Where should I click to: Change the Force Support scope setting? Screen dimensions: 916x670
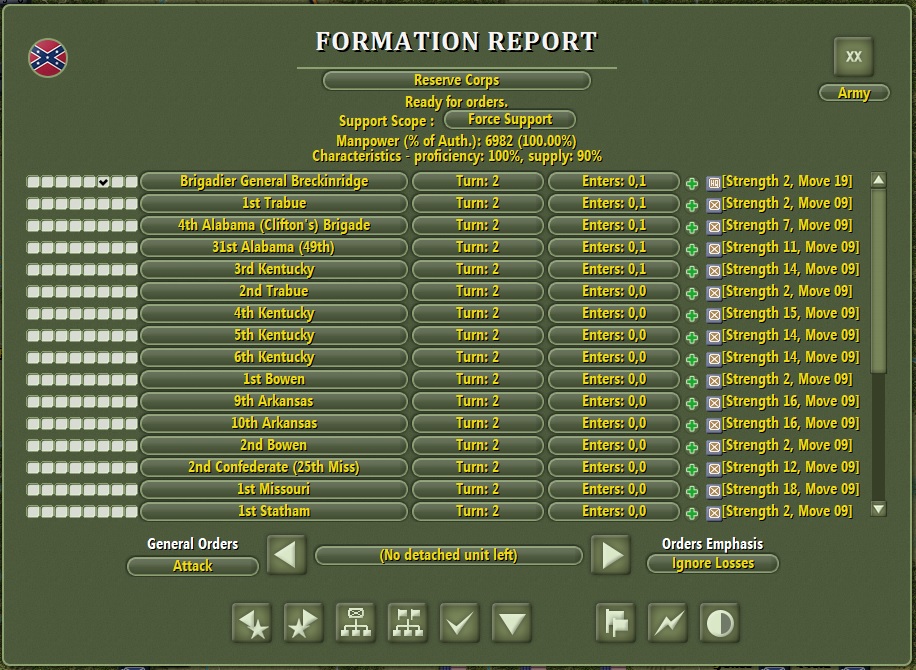click(x=509, y=119)
